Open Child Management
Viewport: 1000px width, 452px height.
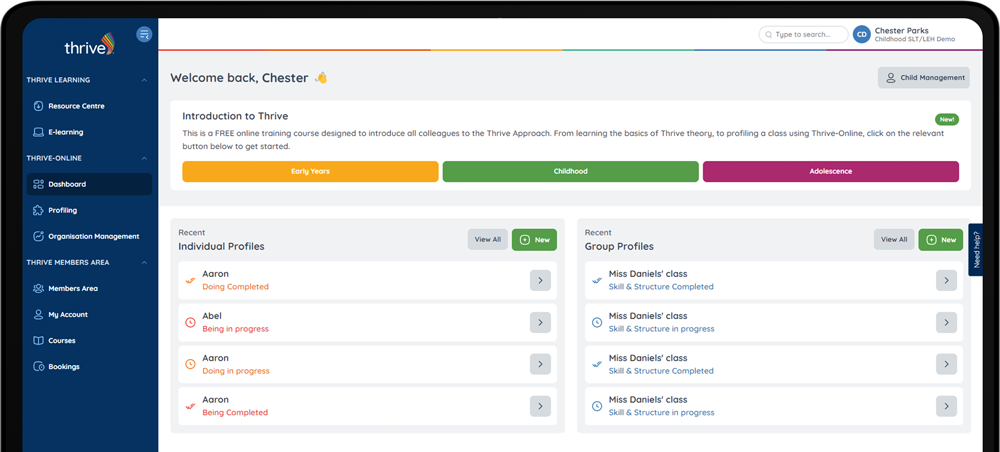click(x=923, y=78)
